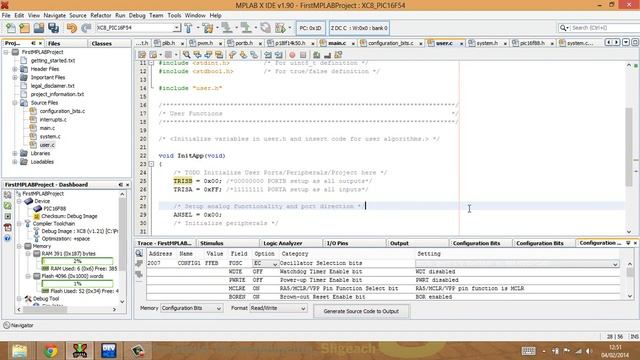Open interrupts.c in the project tree
Viewport: 640px width, 360px height.
53,120
